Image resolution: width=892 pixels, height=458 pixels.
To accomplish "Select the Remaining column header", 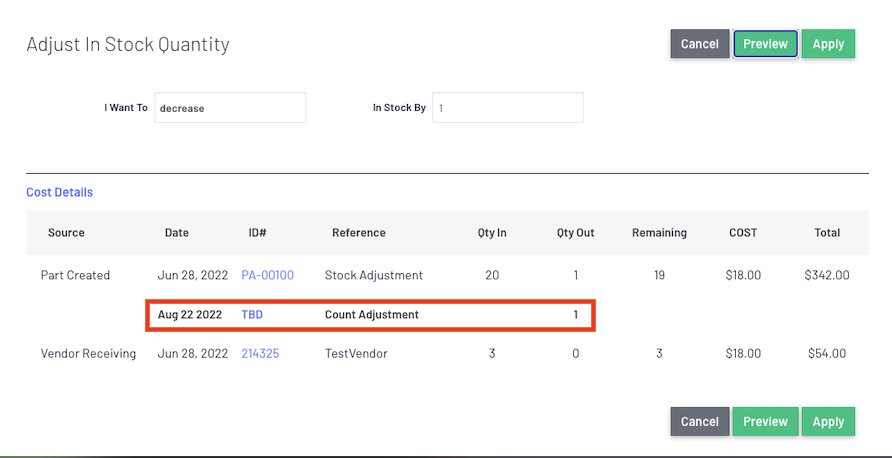I will (659, 232).
